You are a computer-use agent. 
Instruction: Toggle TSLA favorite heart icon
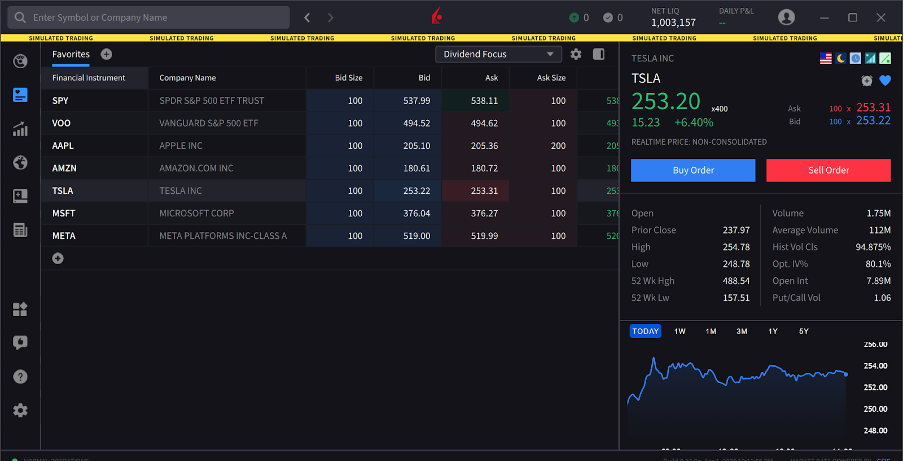click(x=885, y=81)
